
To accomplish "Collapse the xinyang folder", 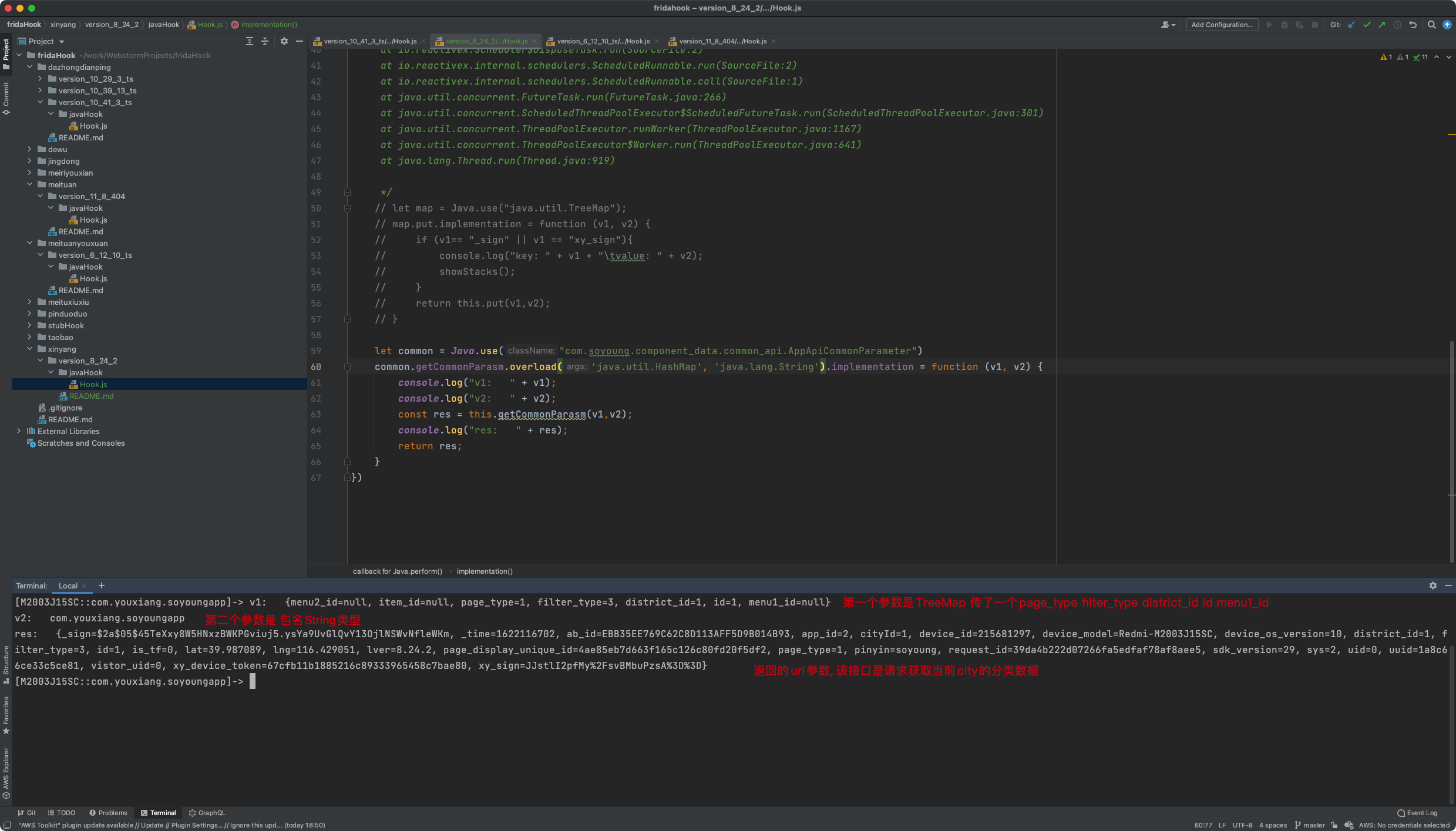I will 30,349.
